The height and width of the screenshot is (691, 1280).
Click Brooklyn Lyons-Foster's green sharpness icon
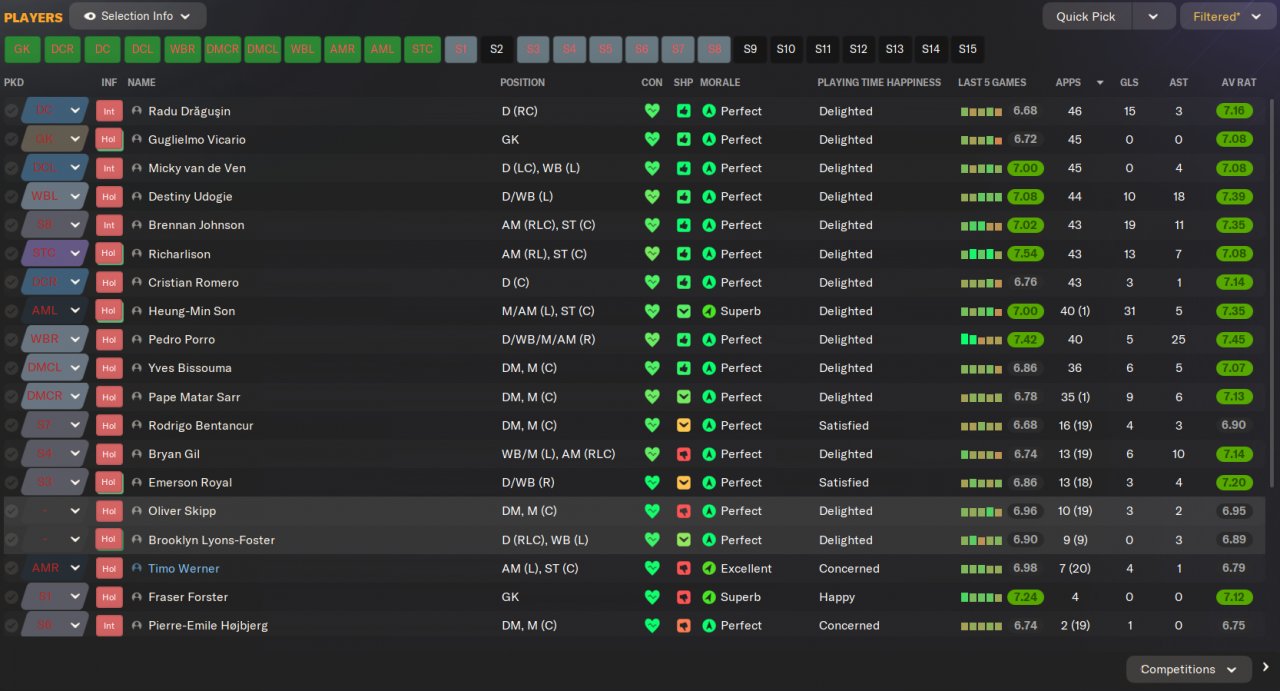point(684,540)
